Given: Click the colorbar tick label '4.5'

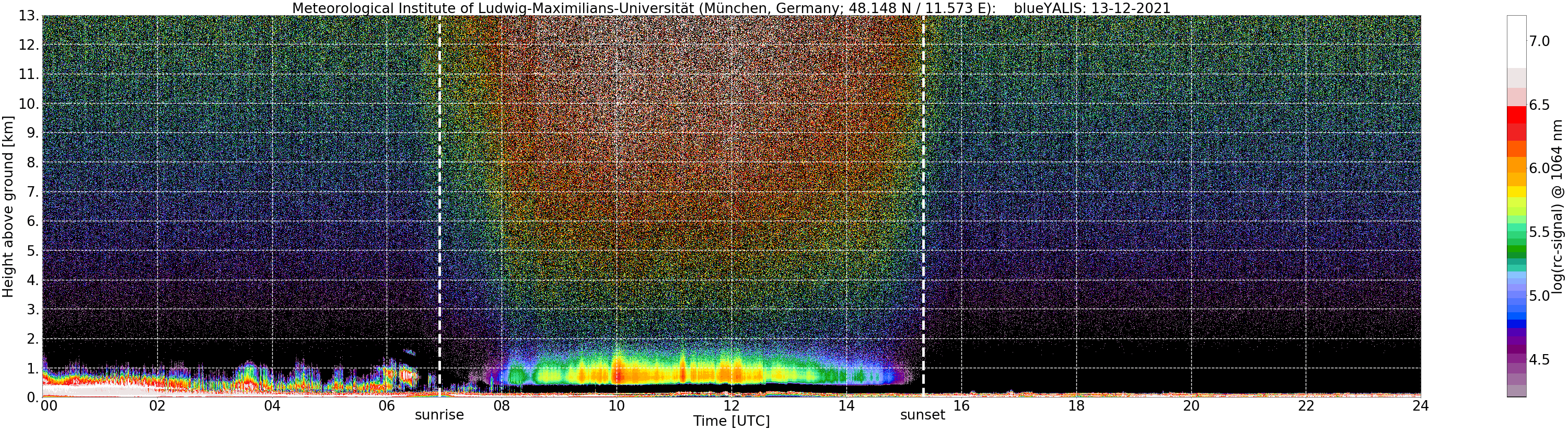Looking at the screenshot, I should tap(1539, 360).
